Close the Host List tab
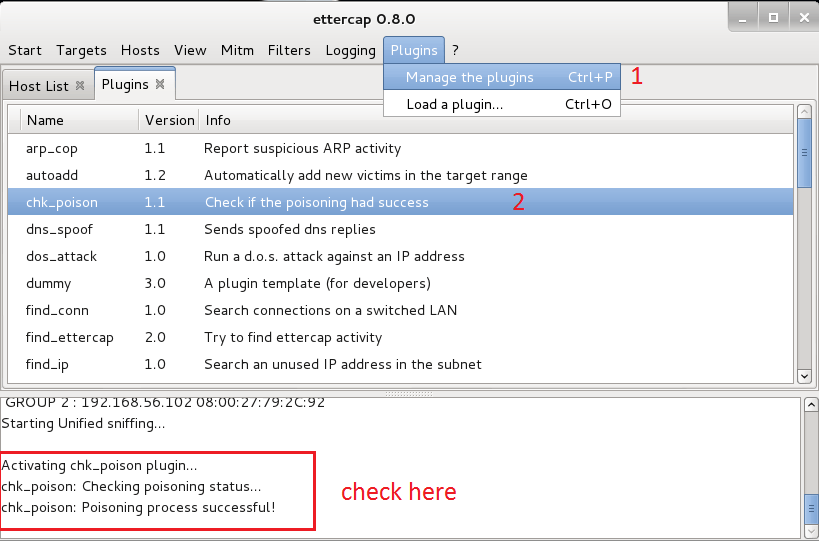Screen dimensions: 819x541 point(80,85)
